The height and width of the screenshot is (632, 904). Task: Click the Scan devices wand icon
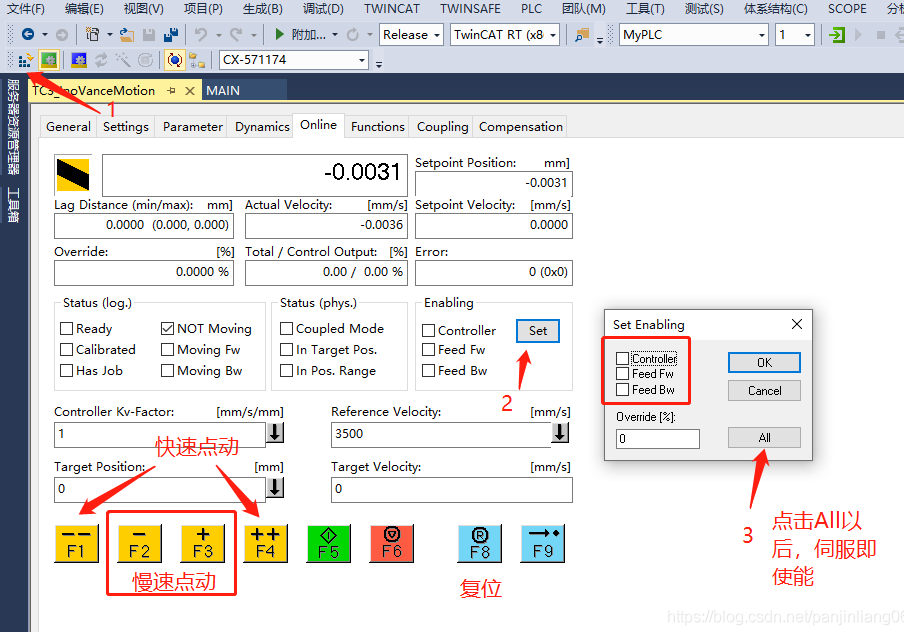coord(123,60)
